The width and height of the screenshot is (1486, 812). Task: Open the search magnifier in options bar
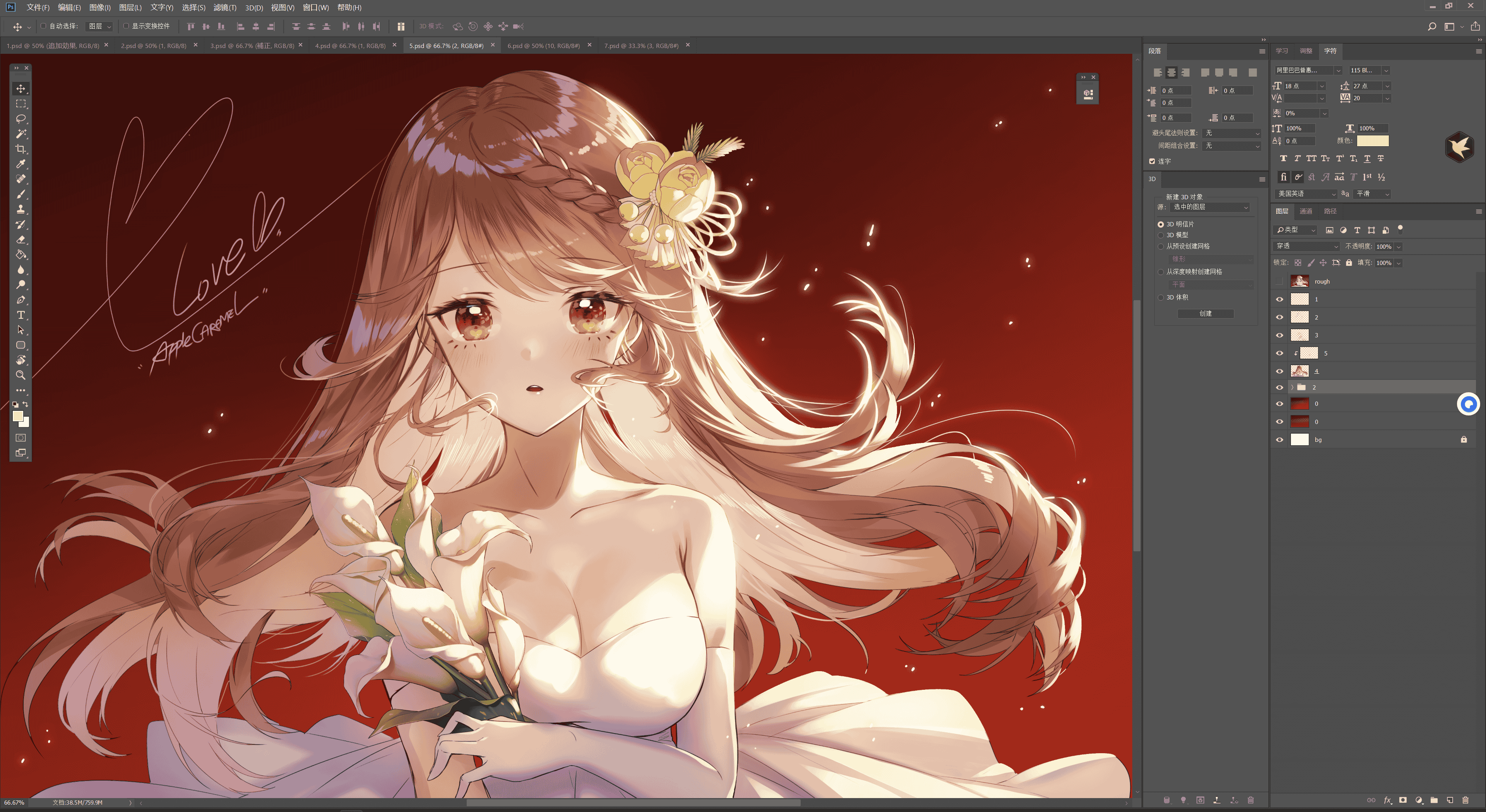pos(1432,27)
